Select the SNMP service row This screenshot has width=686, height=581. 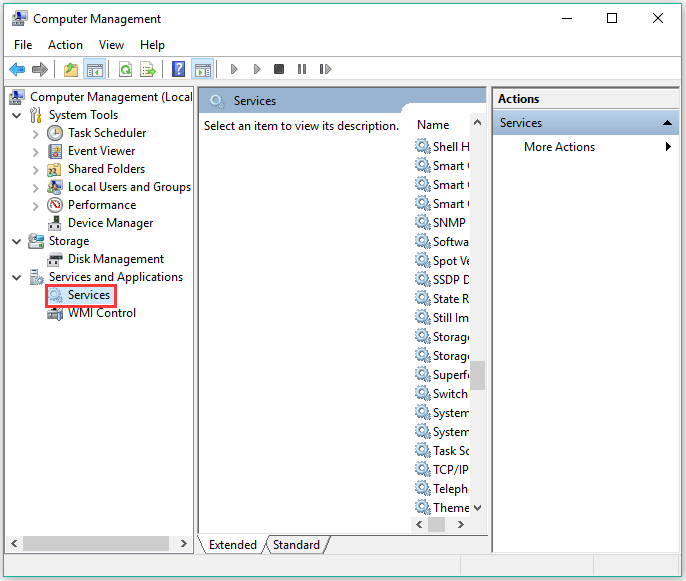[442, 223]
